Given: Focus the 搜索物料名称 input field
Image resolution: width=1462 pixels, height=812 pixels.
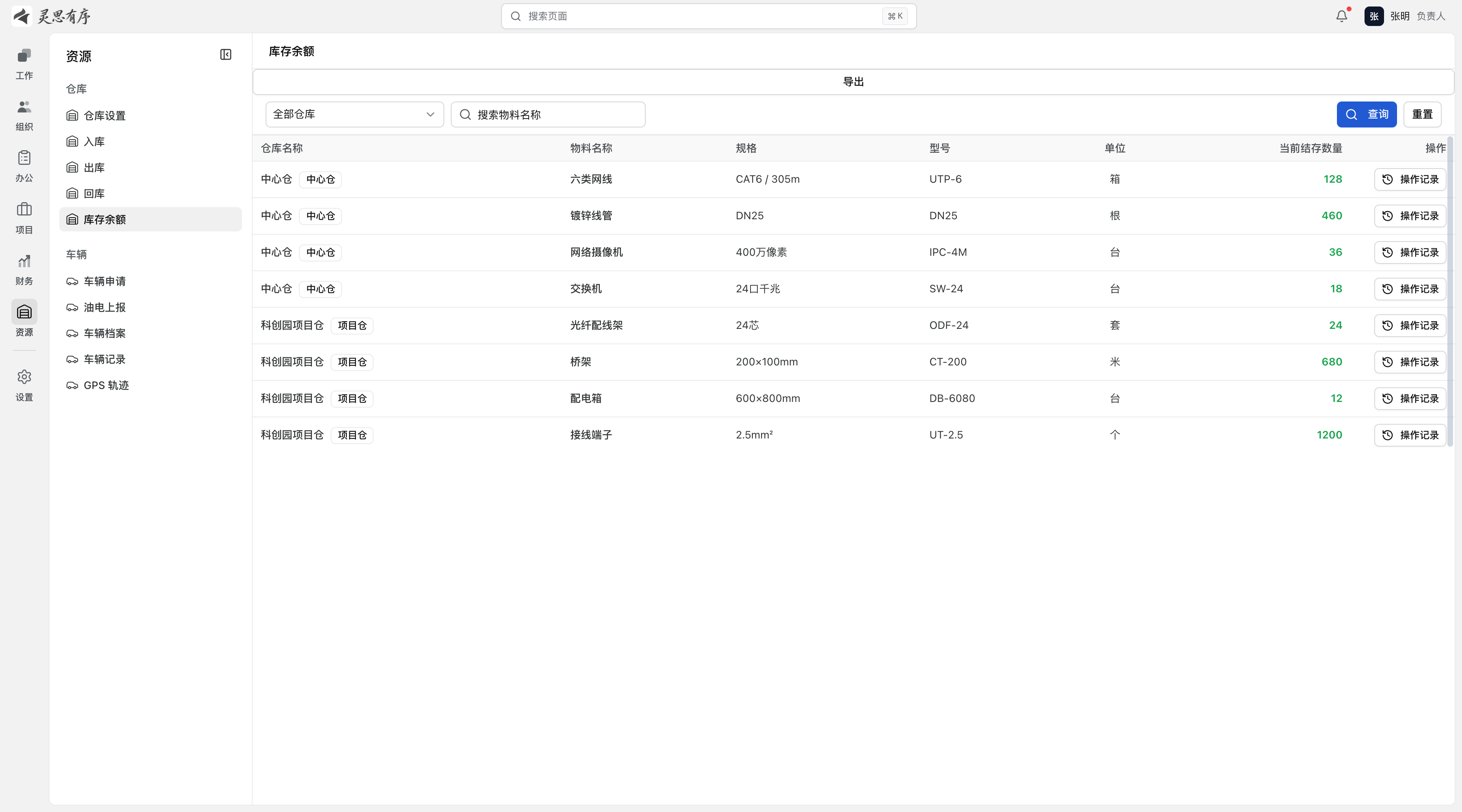Looking at the screenshot, I should (x=548, y=114).
